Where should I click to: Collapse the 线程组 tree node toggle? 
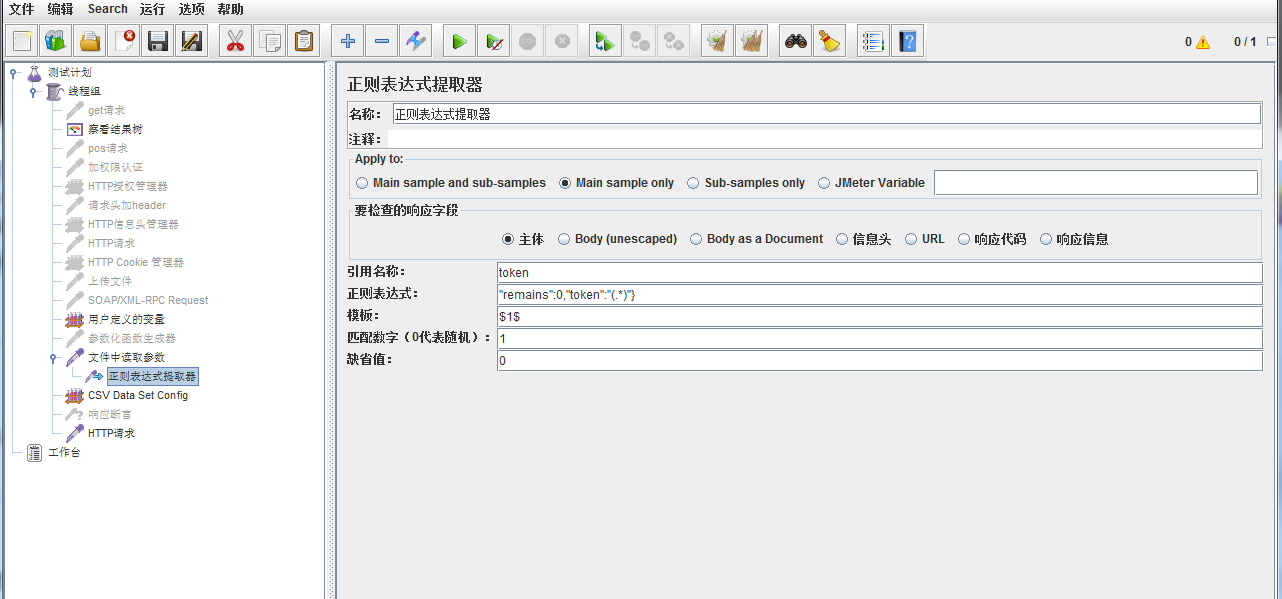tap(33, 91)
